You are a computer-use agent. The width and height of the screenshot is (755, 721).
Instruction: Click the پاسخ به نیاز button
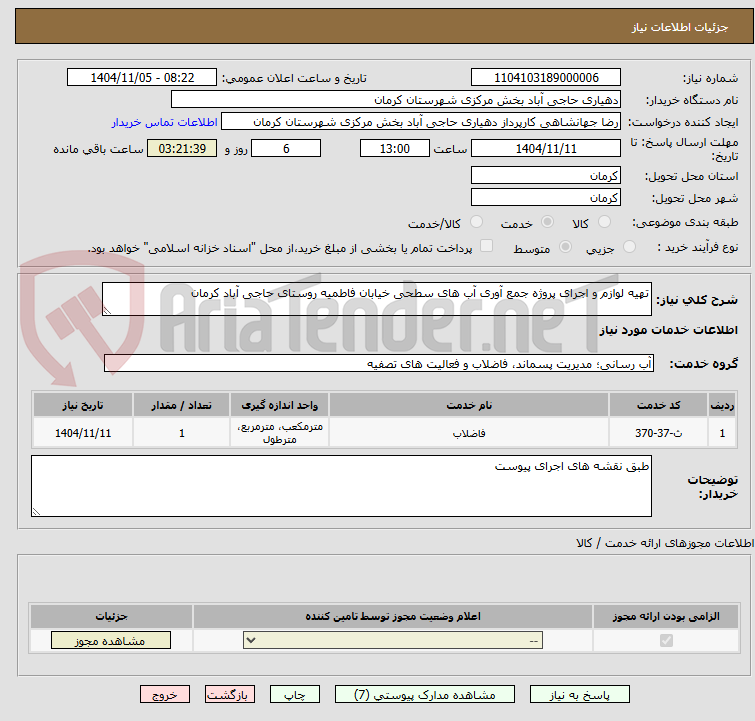(579, 695)
